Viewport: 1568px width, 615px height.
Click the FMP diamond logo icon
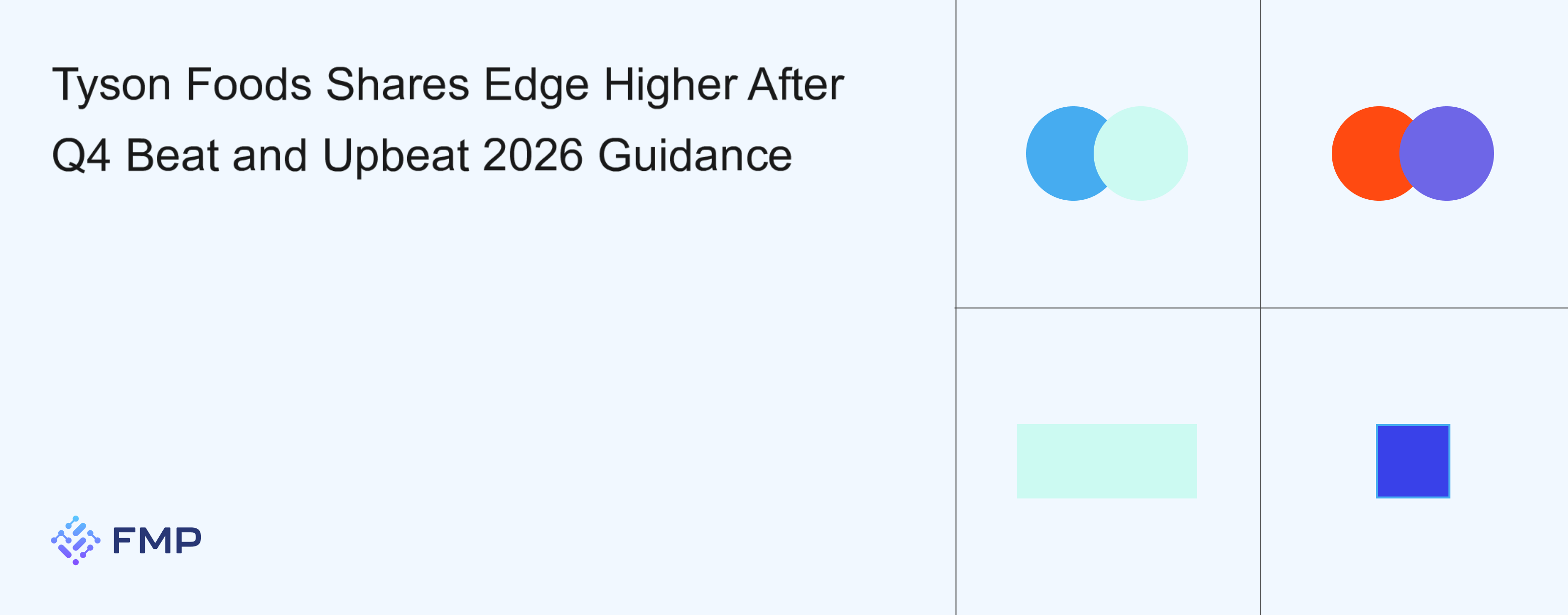(x=75, y=540)
